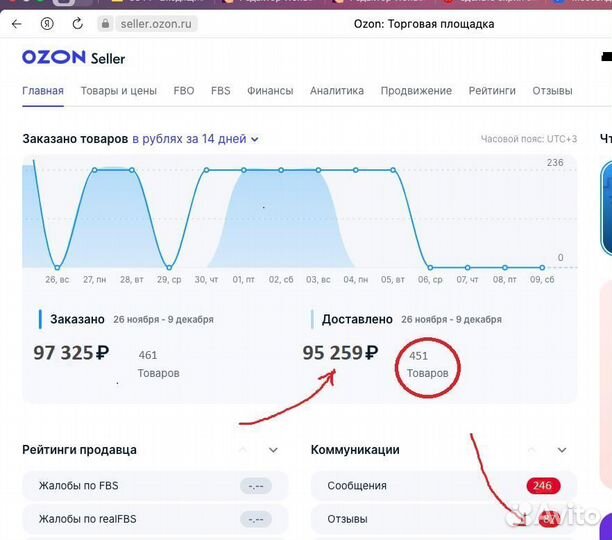Click the chart point for 30, чт

[x=206, y=170]
